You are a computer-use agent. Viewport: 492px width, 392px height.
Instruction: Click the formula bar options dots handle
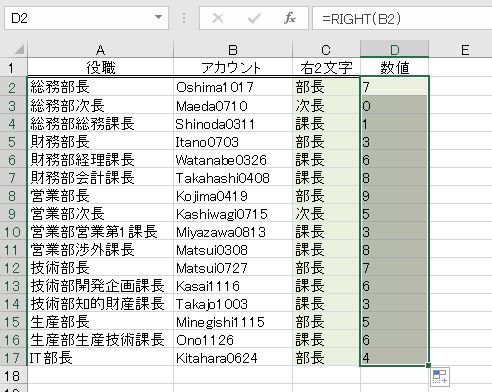click(x=184, y=18)
